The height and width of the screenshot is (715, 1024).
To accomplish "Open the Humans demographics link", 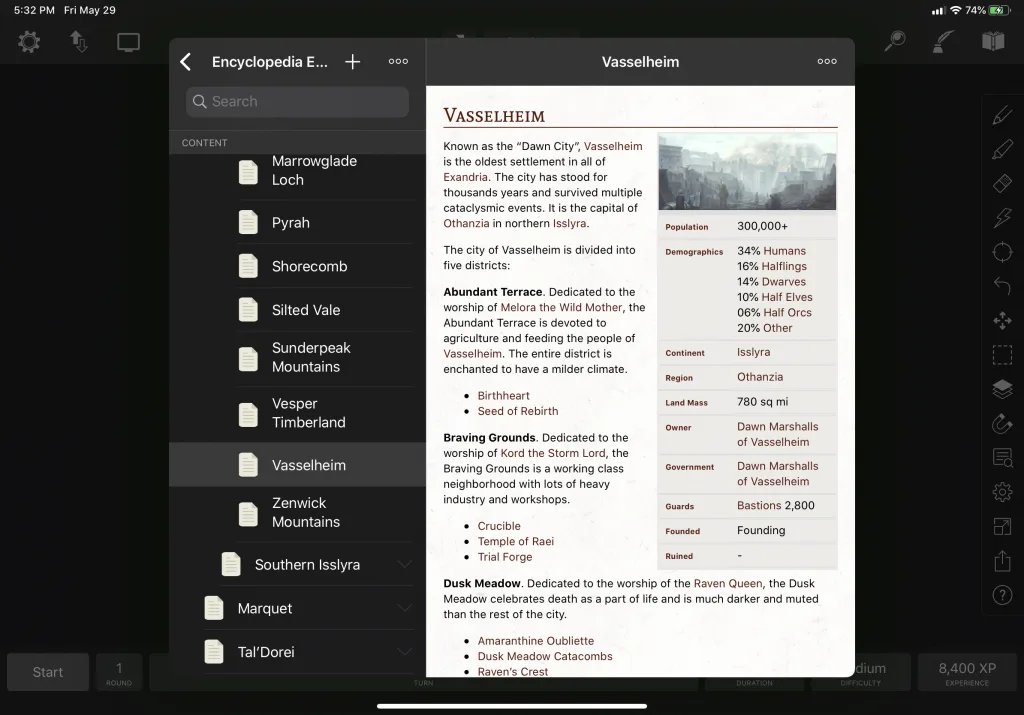I will point(784,251).
